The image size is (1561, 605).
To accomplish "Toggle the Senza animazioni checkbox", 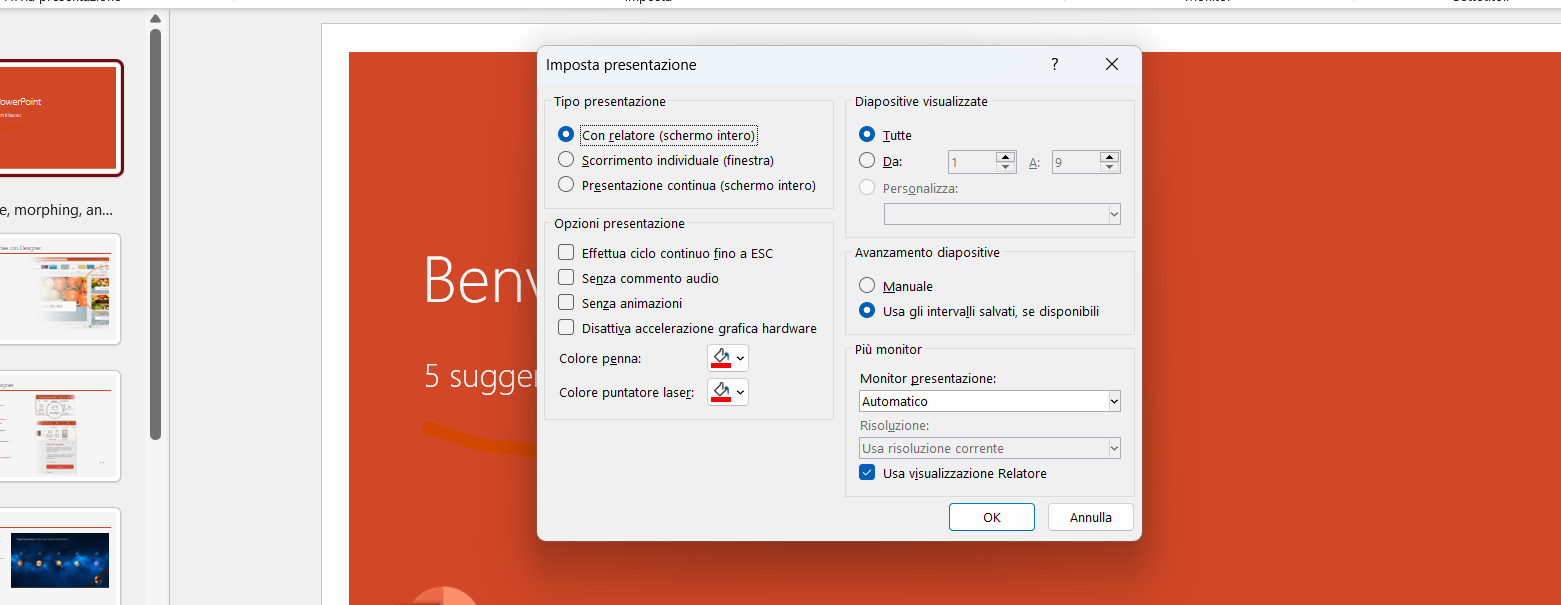I will (566, 303).
